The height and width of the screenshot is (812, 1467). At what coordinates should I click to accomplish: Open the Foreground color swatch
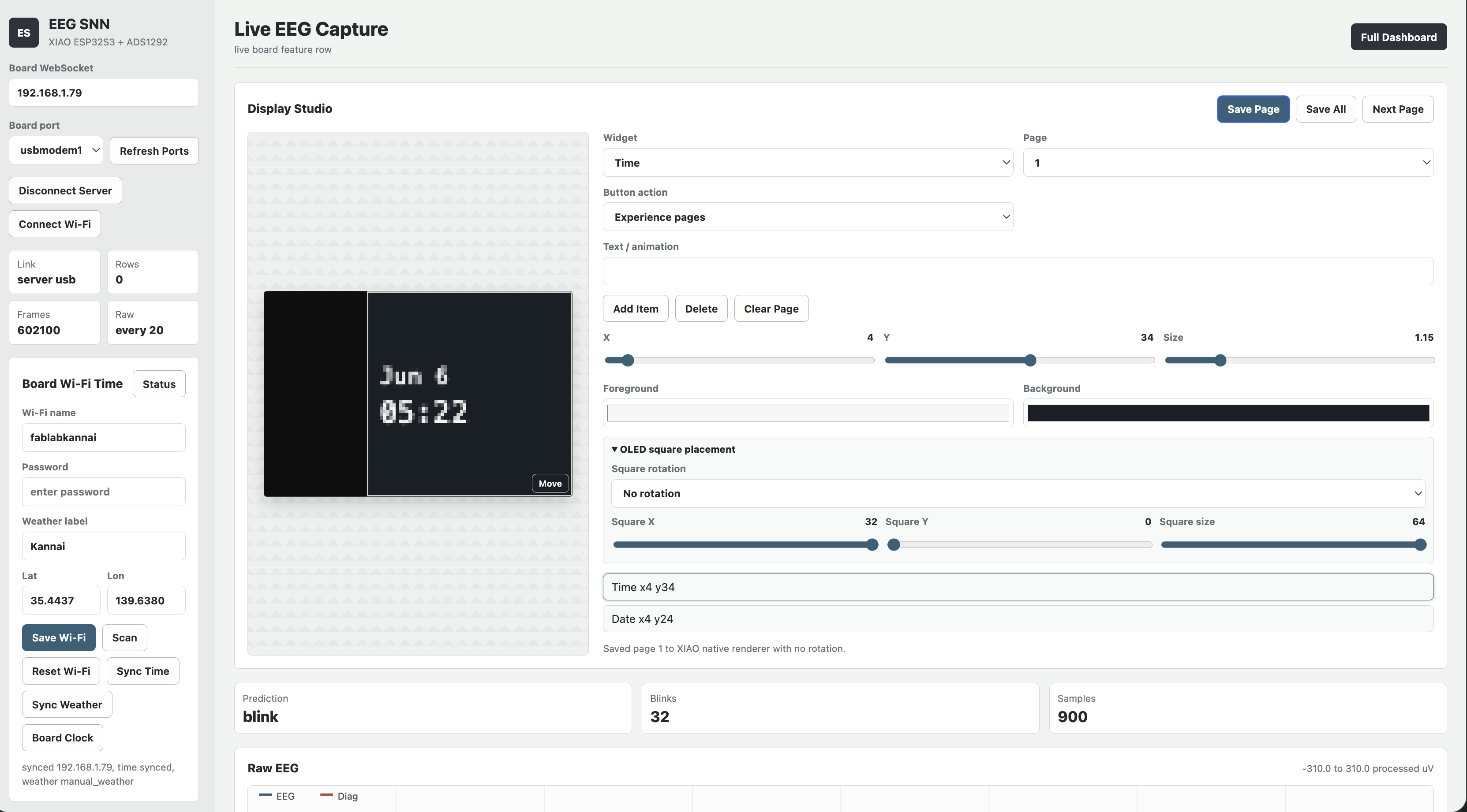pos(808,413)
